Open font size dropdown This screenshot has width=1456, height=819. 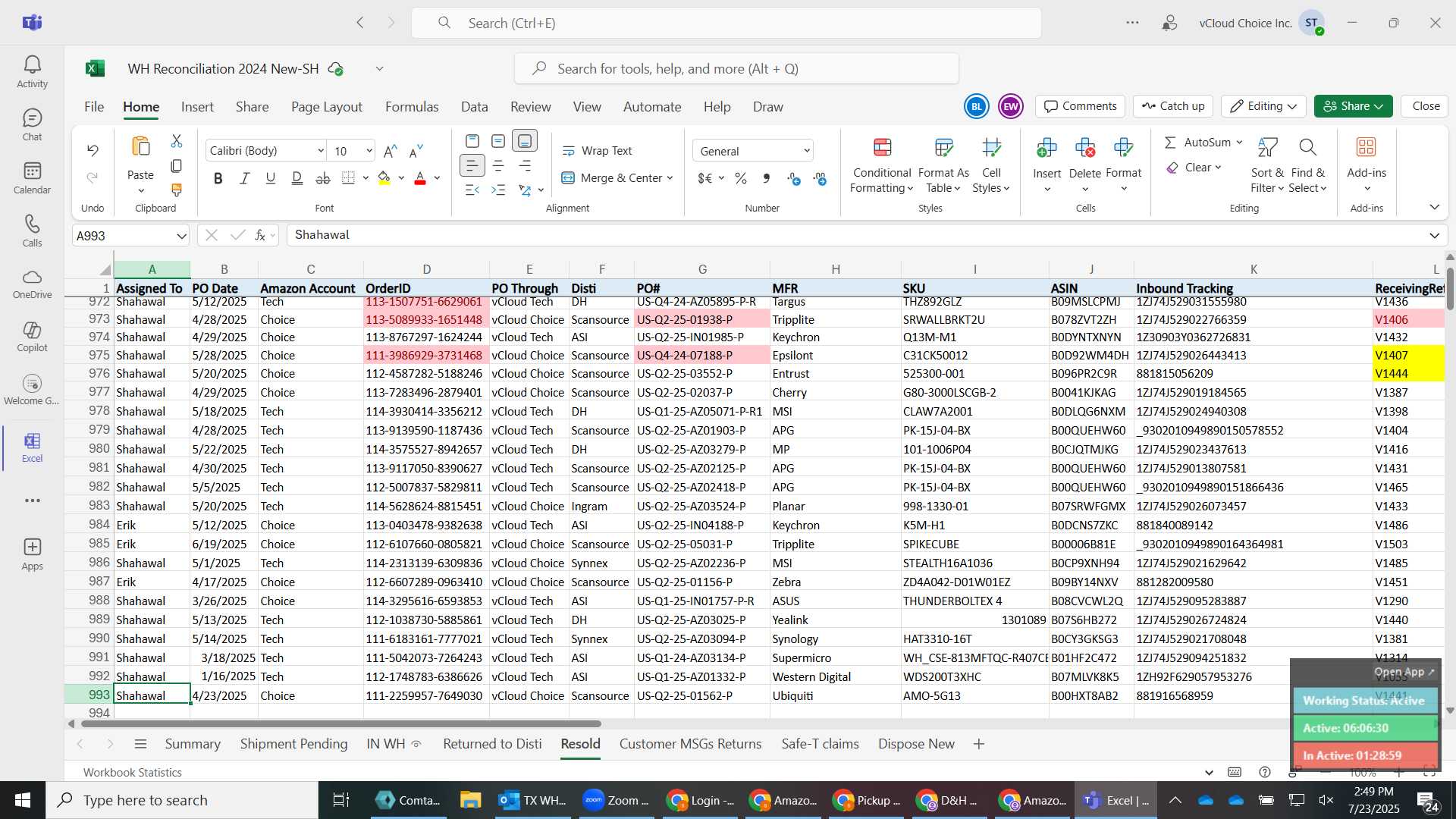pyautogui.click(x=369, y=151)
